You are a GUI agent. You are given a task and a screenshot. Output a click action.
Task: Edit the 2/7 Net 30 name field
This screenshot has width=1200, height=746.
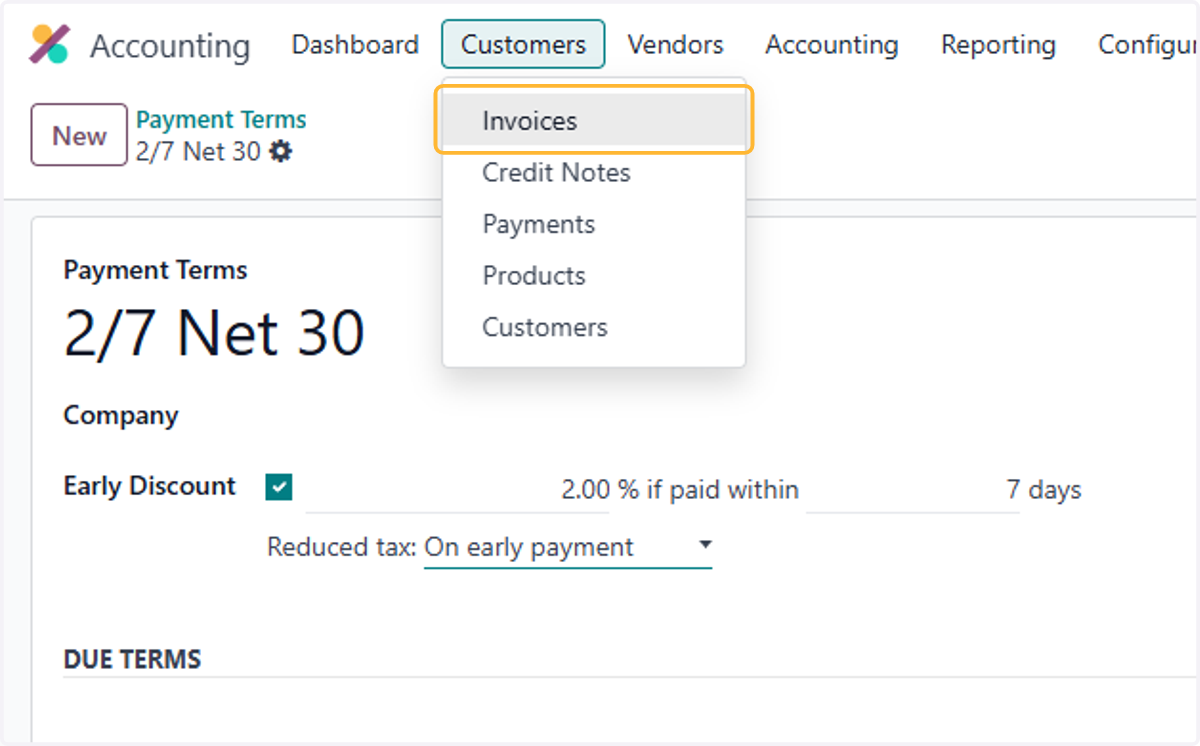pos(214,333)
